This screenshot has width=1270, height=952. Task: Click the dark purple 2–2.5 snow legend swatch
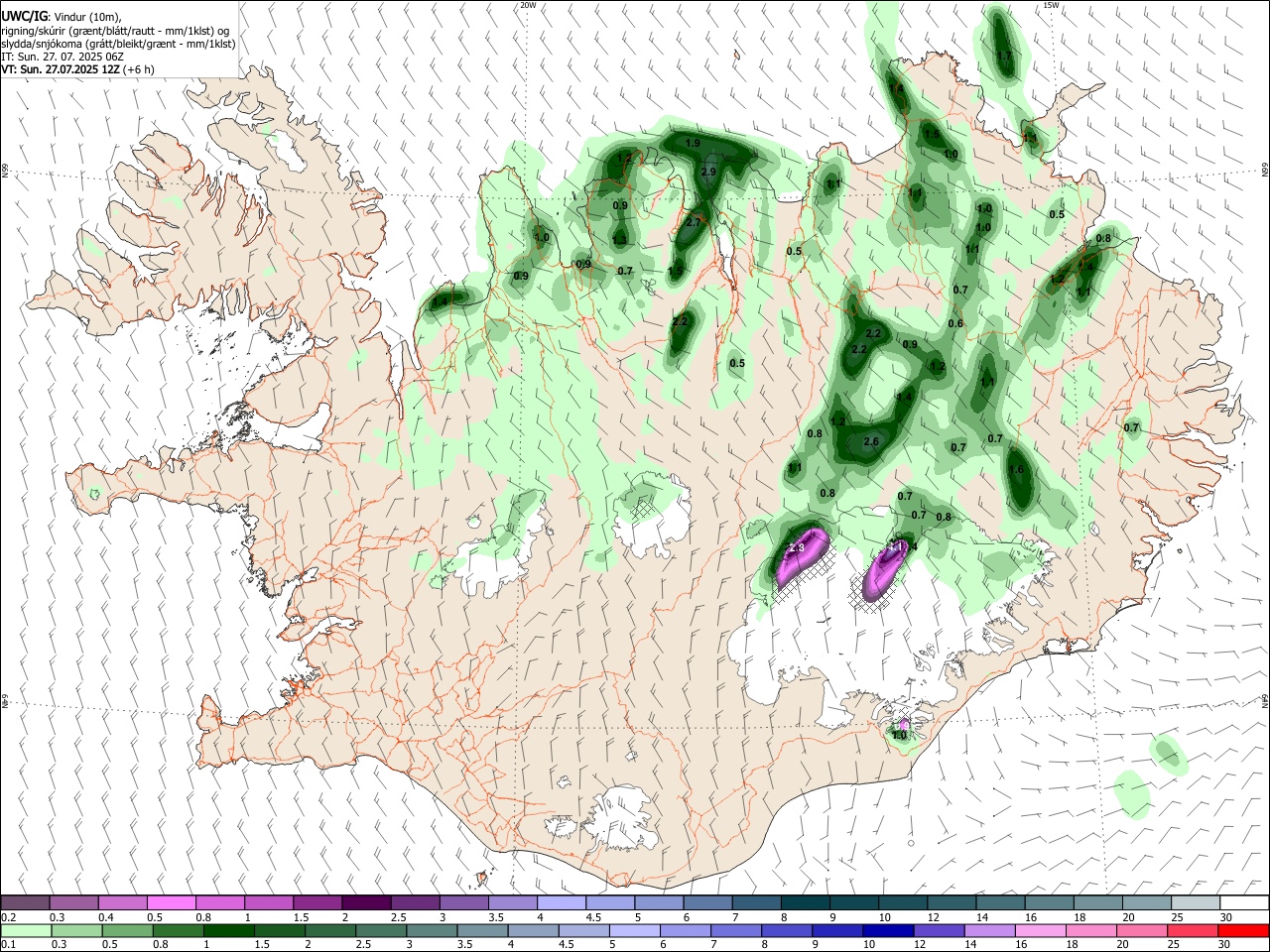pos(368,902)
